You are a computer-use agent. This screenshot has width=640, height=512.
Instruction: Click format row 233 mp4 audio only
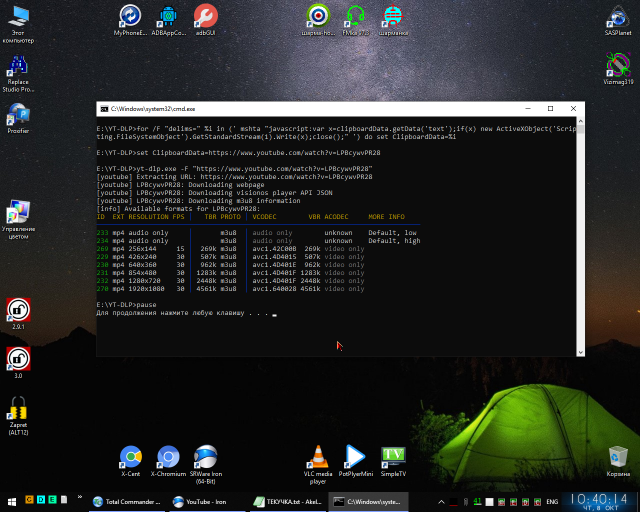[258, 233]
